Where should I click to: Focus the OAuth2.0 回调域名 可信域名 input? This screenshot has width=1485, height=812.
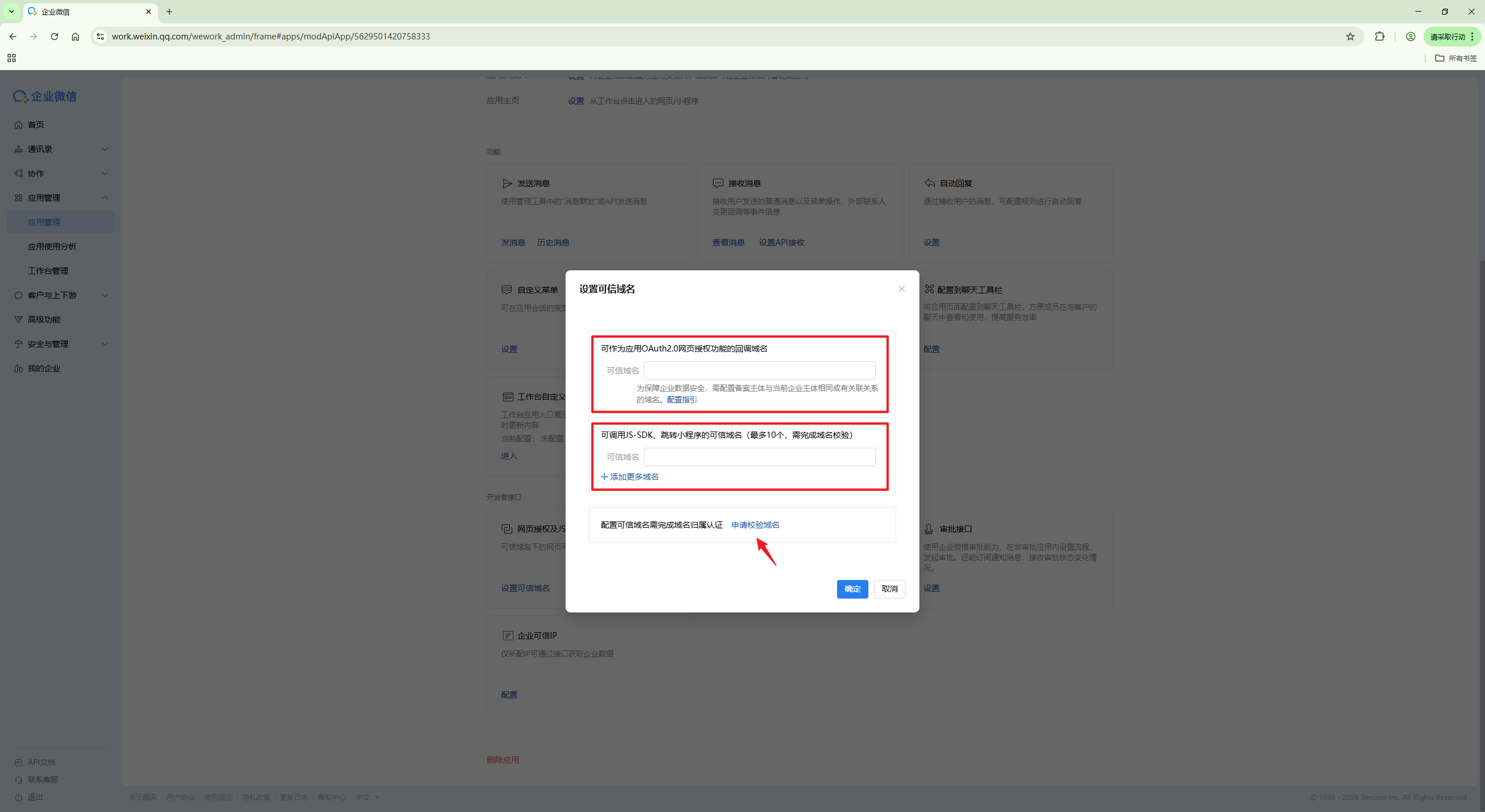coord(759,371)
